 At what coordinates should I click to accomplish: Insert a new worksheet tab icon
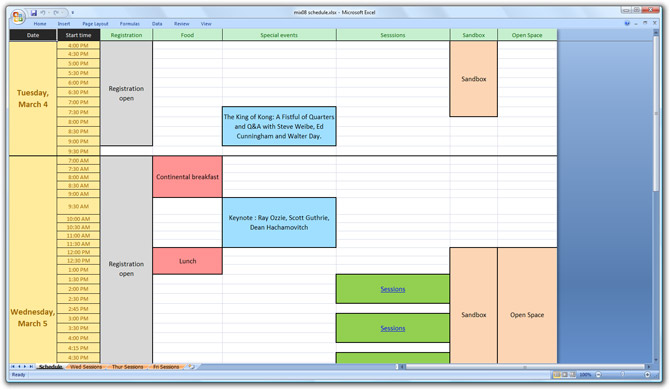click(x=191, y=367)
